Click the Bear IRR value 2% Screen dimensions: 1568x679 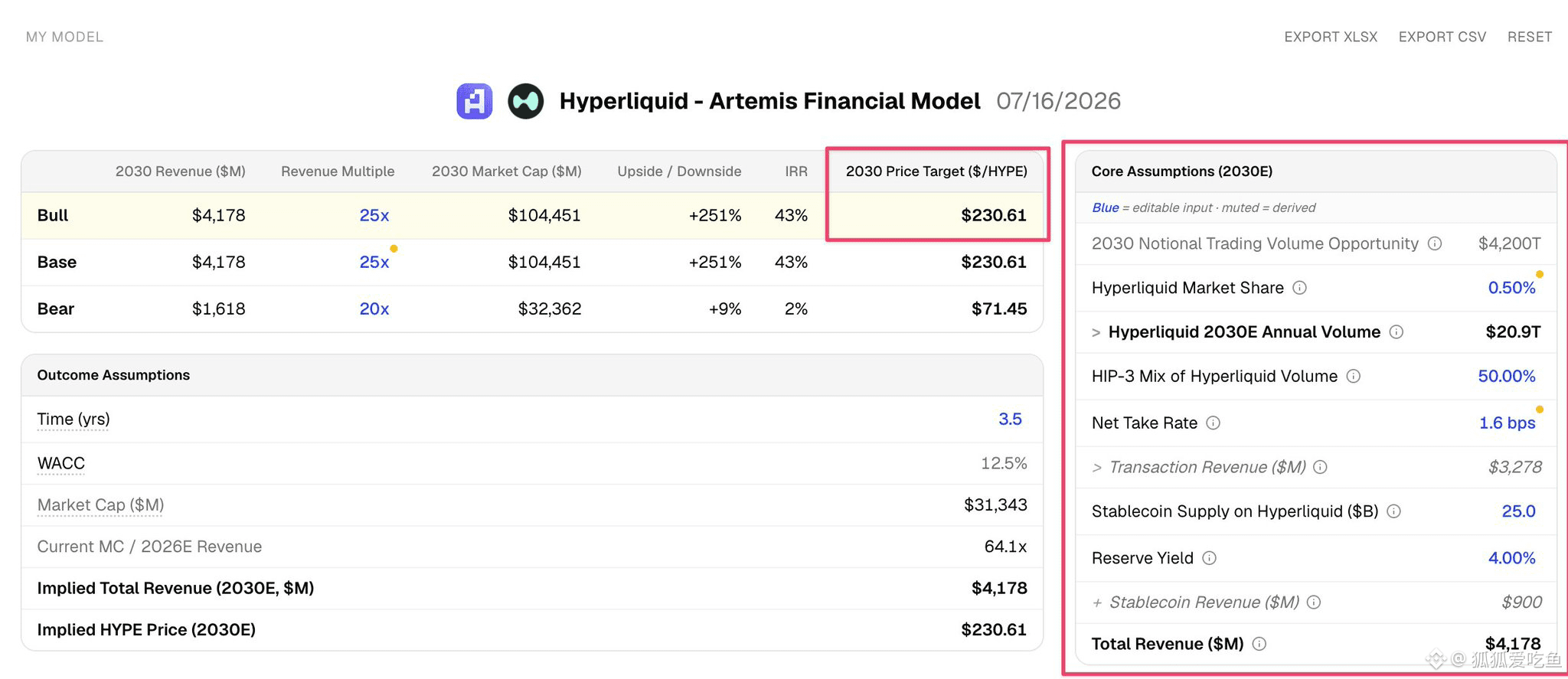click(x=796, y=309)
